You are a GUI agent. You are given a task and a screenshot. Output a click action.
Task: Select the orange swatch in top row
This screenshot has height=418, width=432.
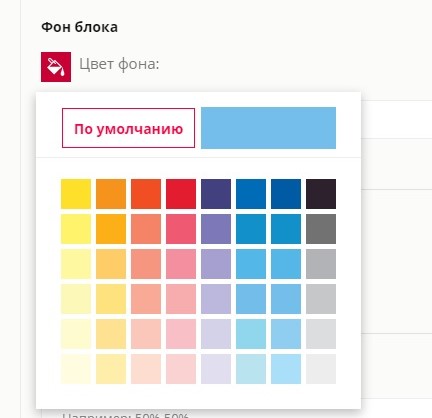coord(111,194)
